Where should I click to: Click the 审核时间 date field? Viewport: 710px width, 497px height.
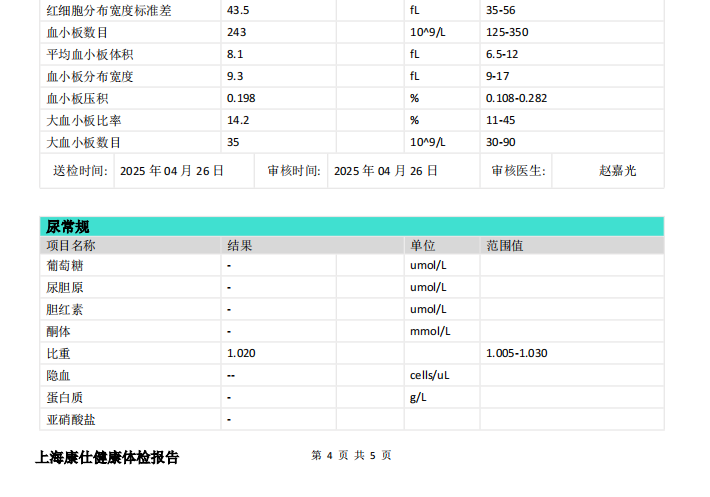tap(386, 171)
